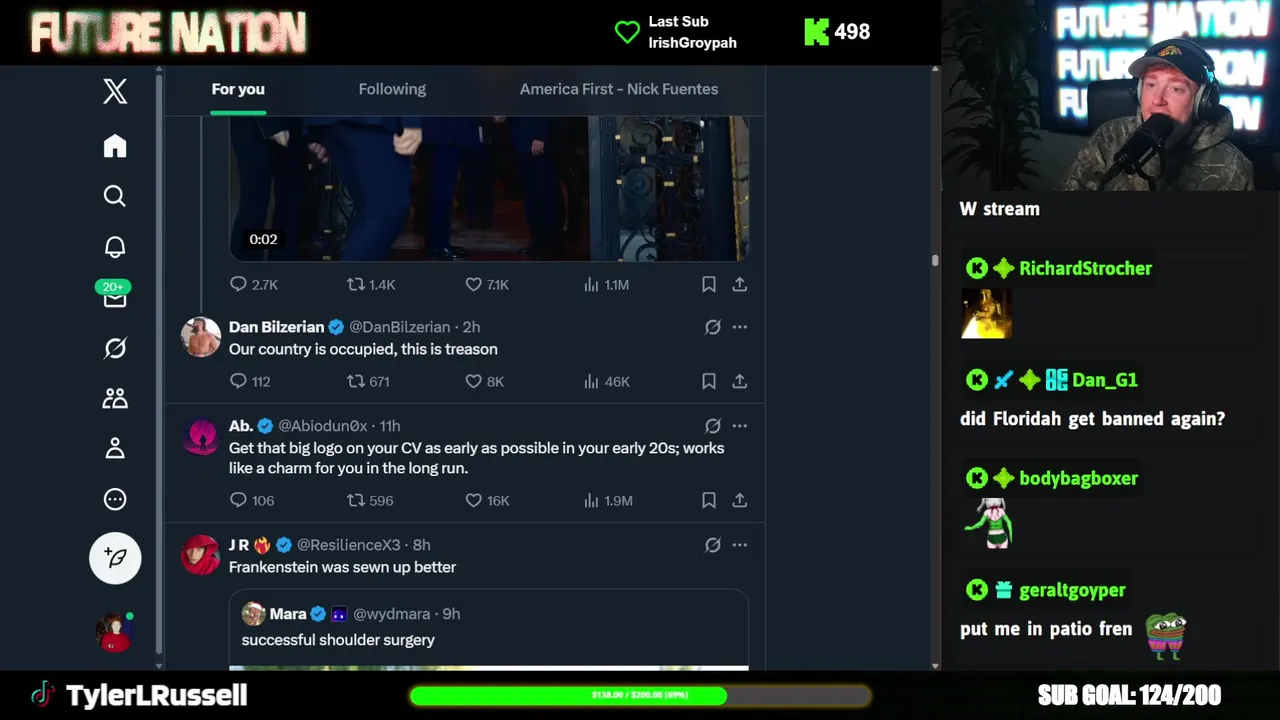Share Dan Bilzerian's post
1280x720 pixels.
tap(740, 381)
